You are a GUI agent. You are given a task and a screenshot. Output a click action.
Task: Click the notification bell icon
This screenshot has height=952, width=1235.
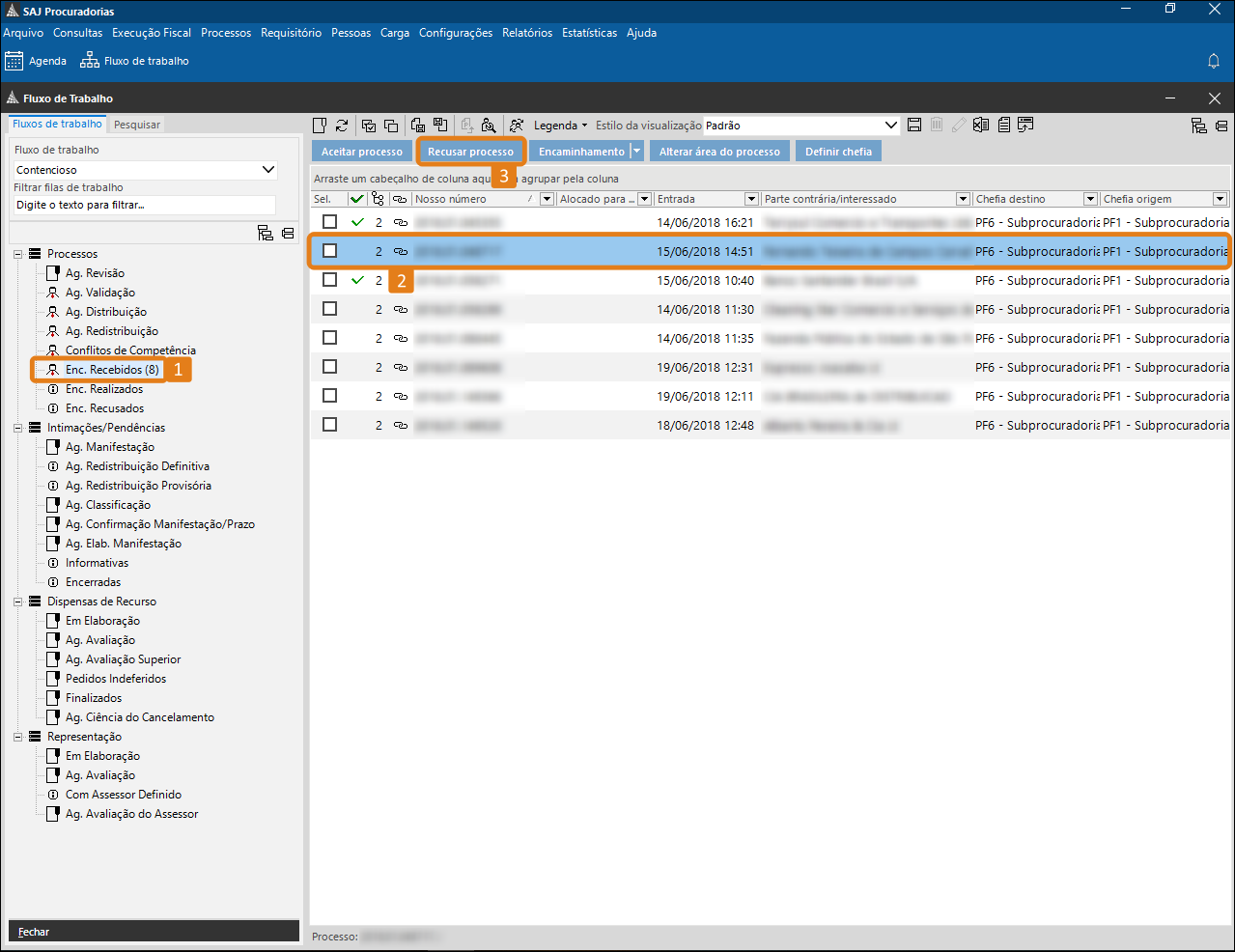click(x=1214, y=61)
